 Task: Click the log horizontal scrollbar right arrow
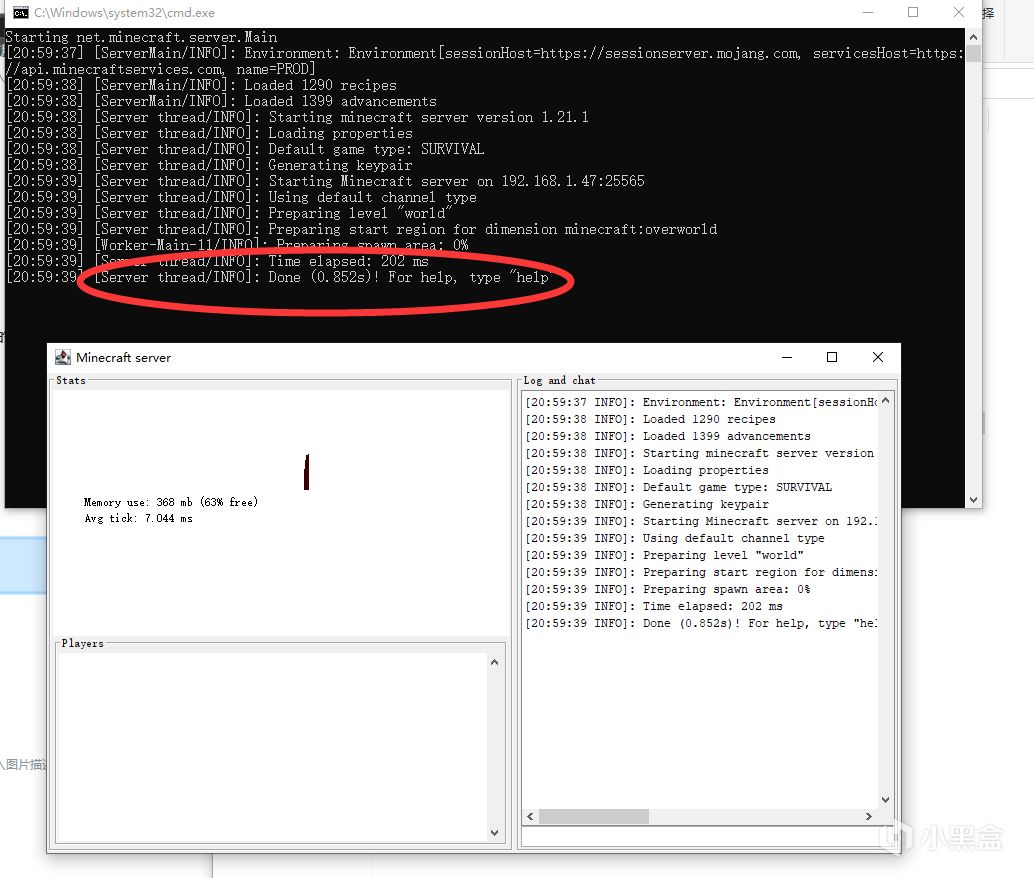click(869, 817)
